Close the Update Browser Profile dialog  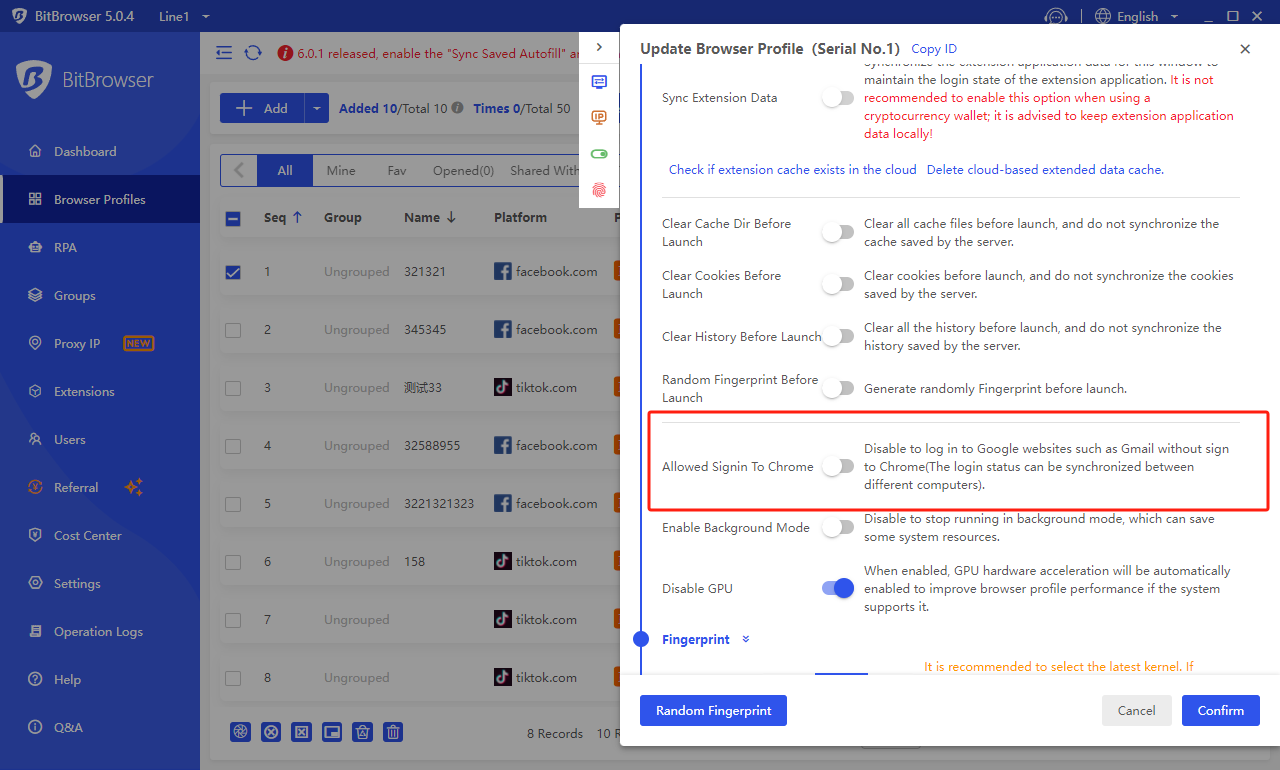point(1245,49)
